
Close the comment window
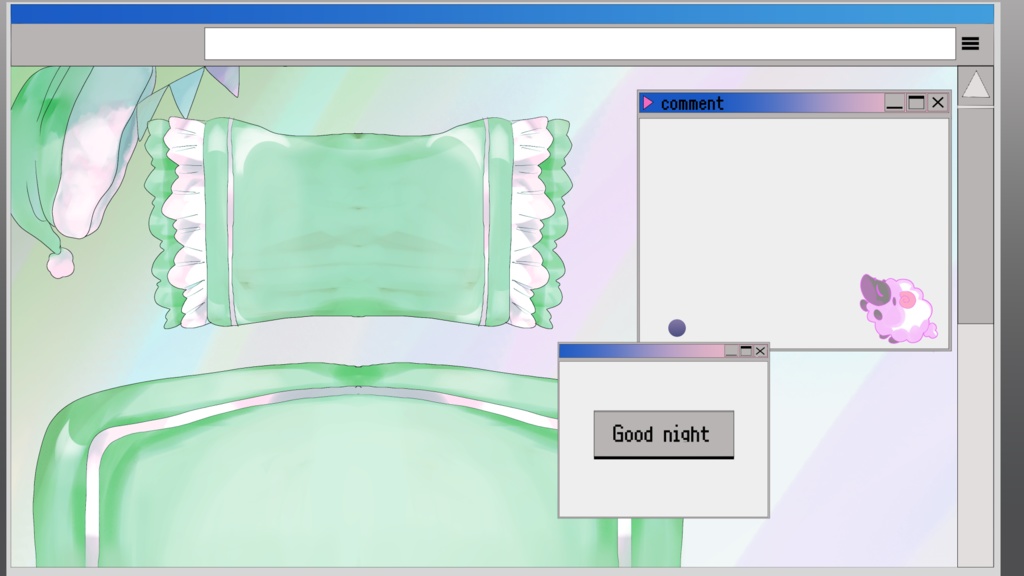tap(938, 103)
